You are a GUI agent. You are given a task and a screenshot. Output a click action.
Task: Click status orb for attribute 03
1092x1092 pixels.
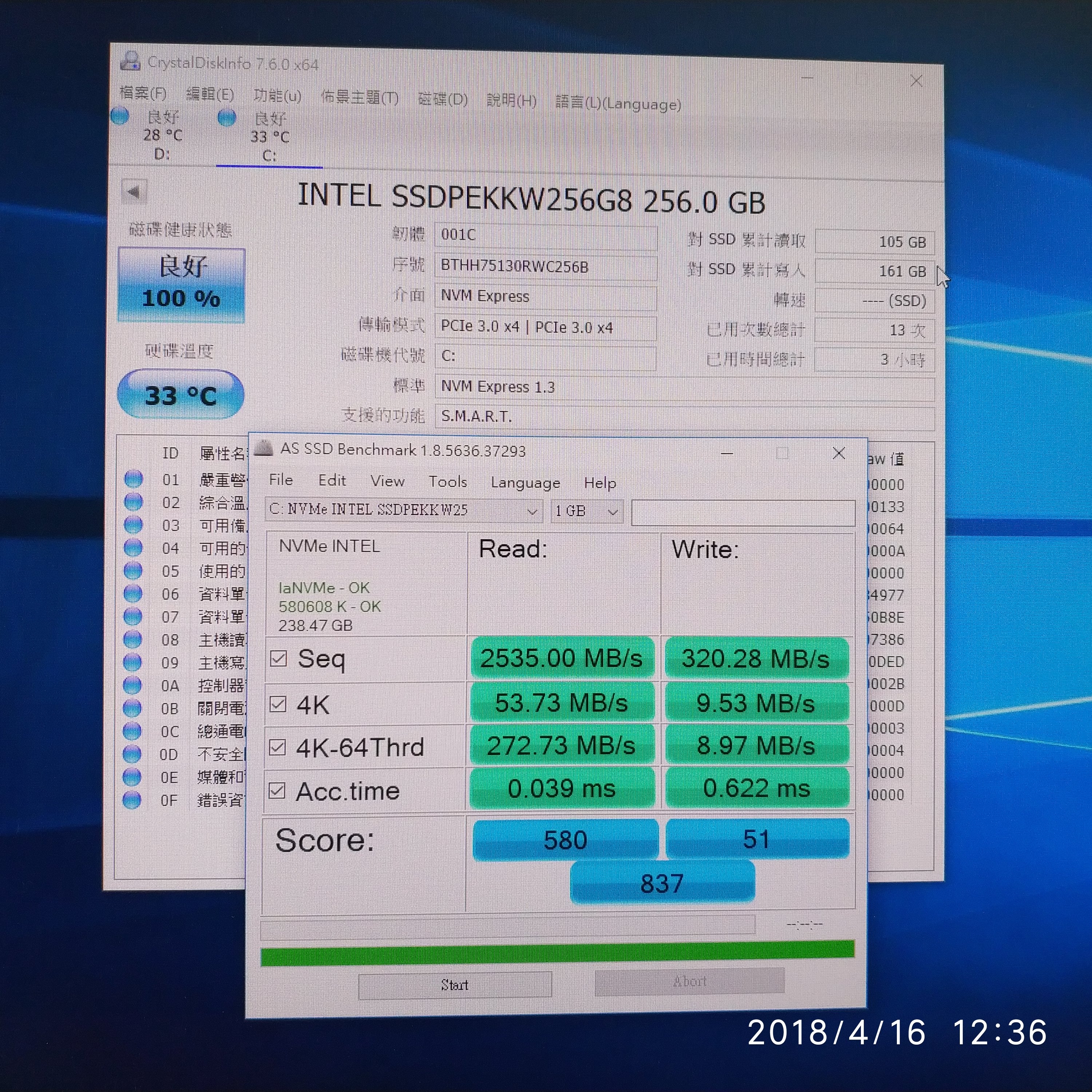pos(133,525)
